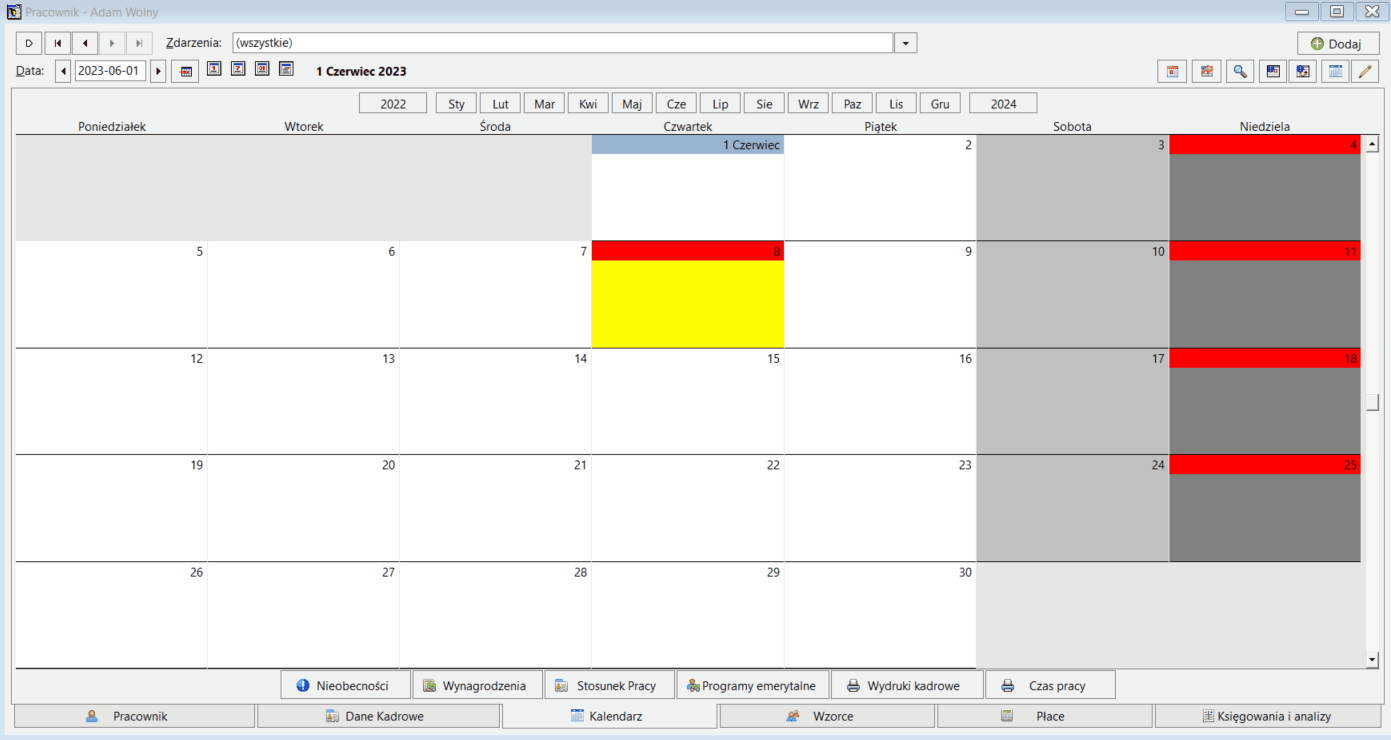Viewport: 1391px width, 740px height.
Task: Click the magnifying glass search icon
Action: pyautogui.click(x=1240, y=71)
